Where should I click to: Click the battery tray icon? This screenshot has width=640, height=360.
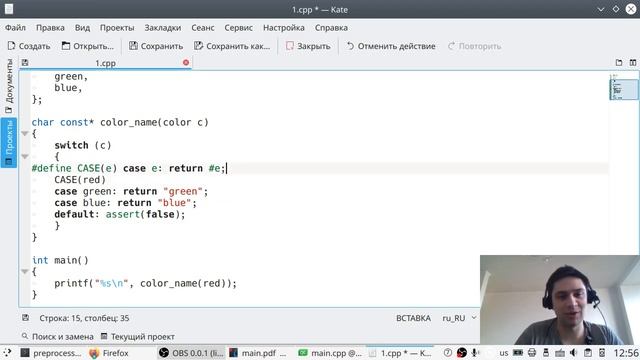(518, 352)
